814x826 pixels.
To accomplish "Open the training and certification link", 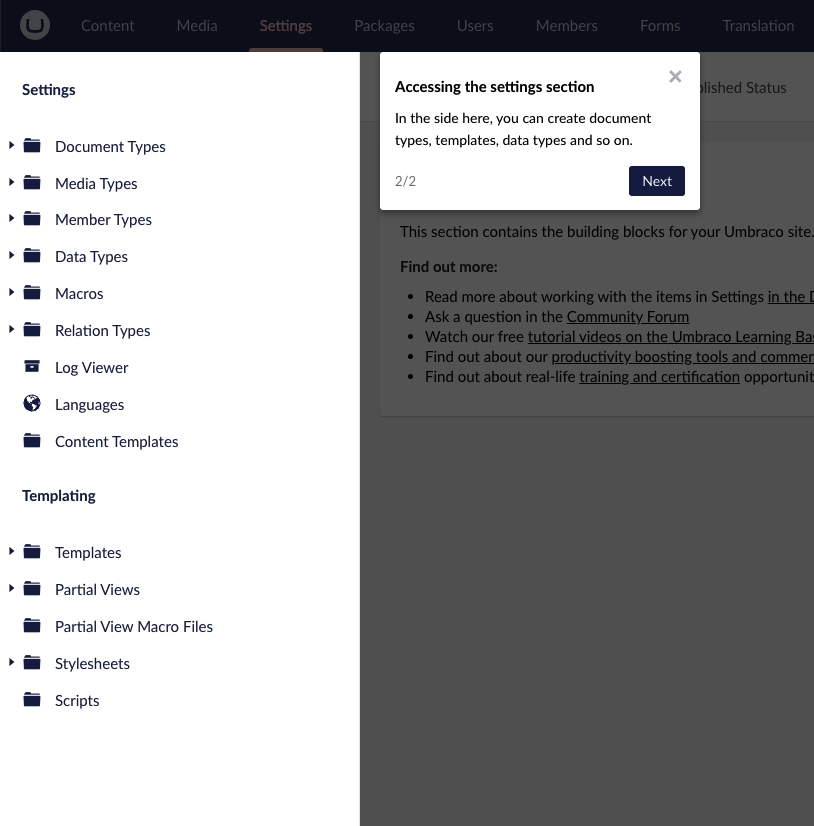I will pos(659,377).
